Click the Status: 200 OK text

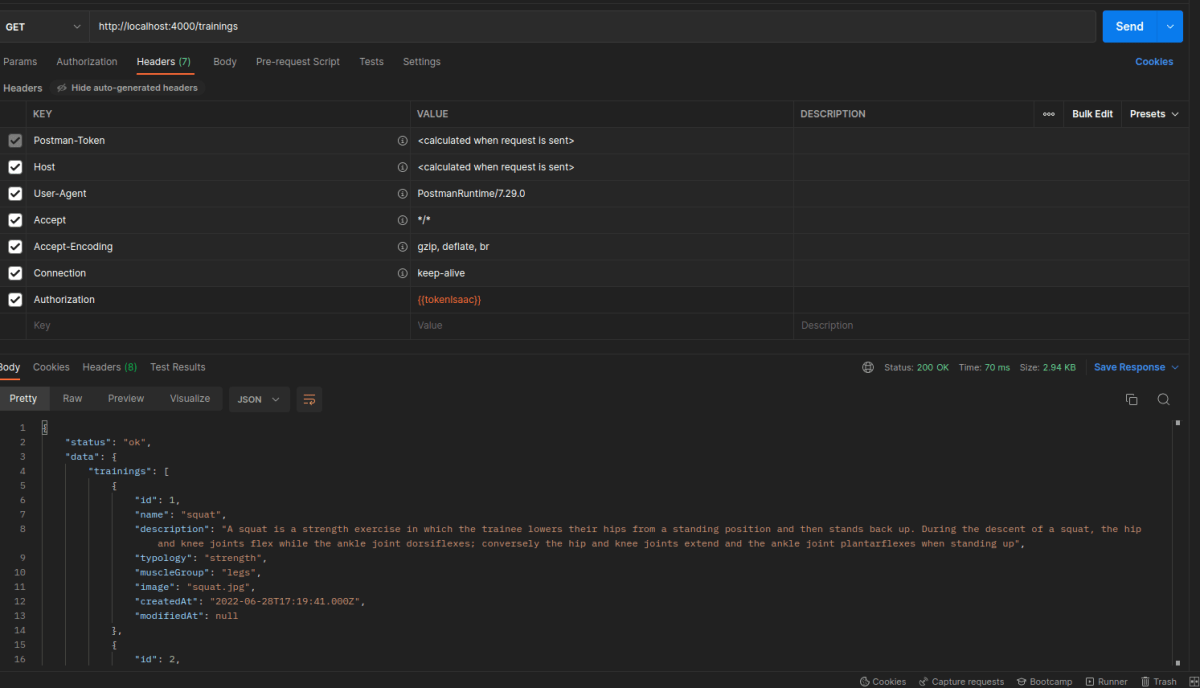coord(916,368)
